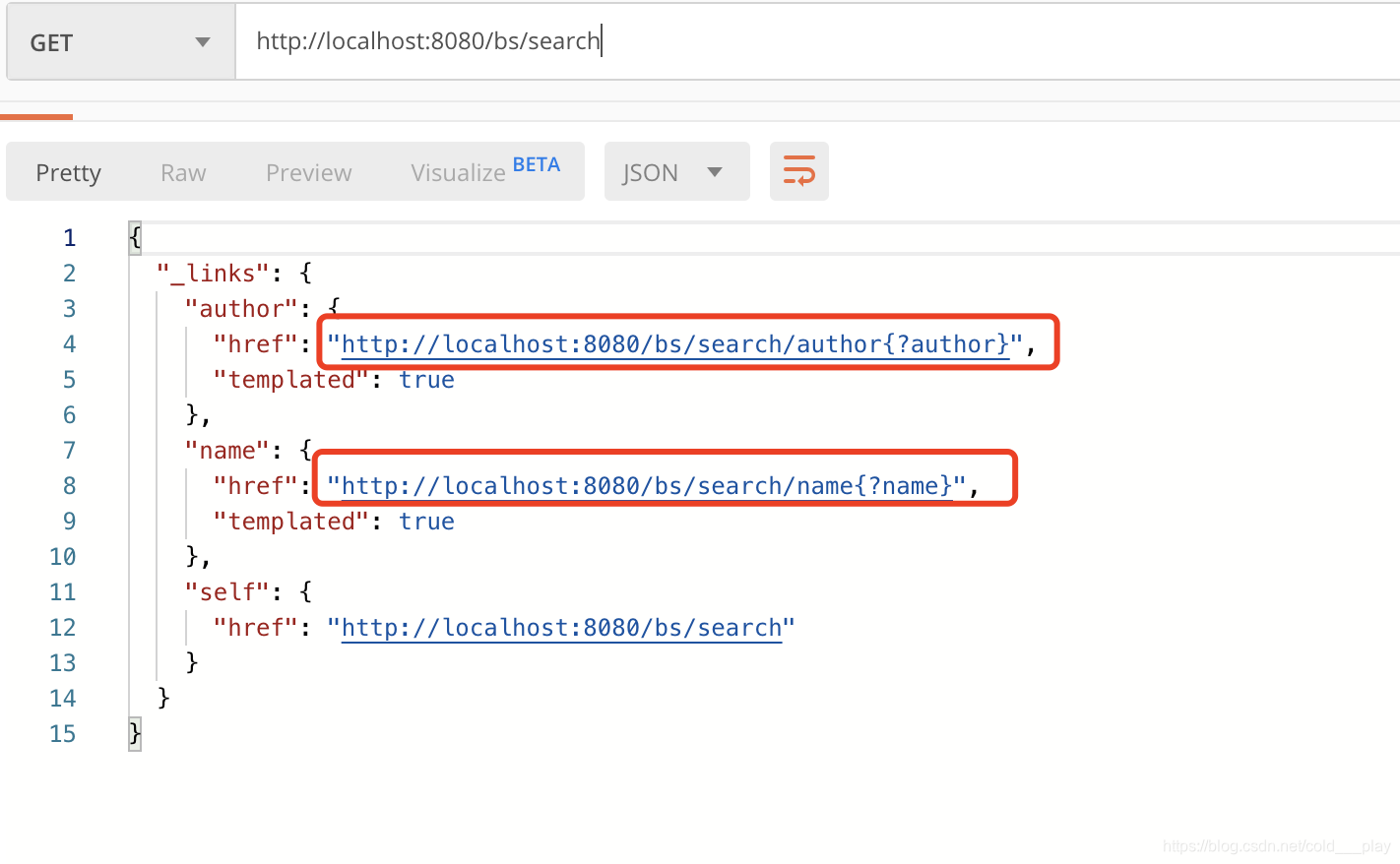Click the "templated" key on line 5
This screenshot has width=1400, height=864.
coord(291,380)
